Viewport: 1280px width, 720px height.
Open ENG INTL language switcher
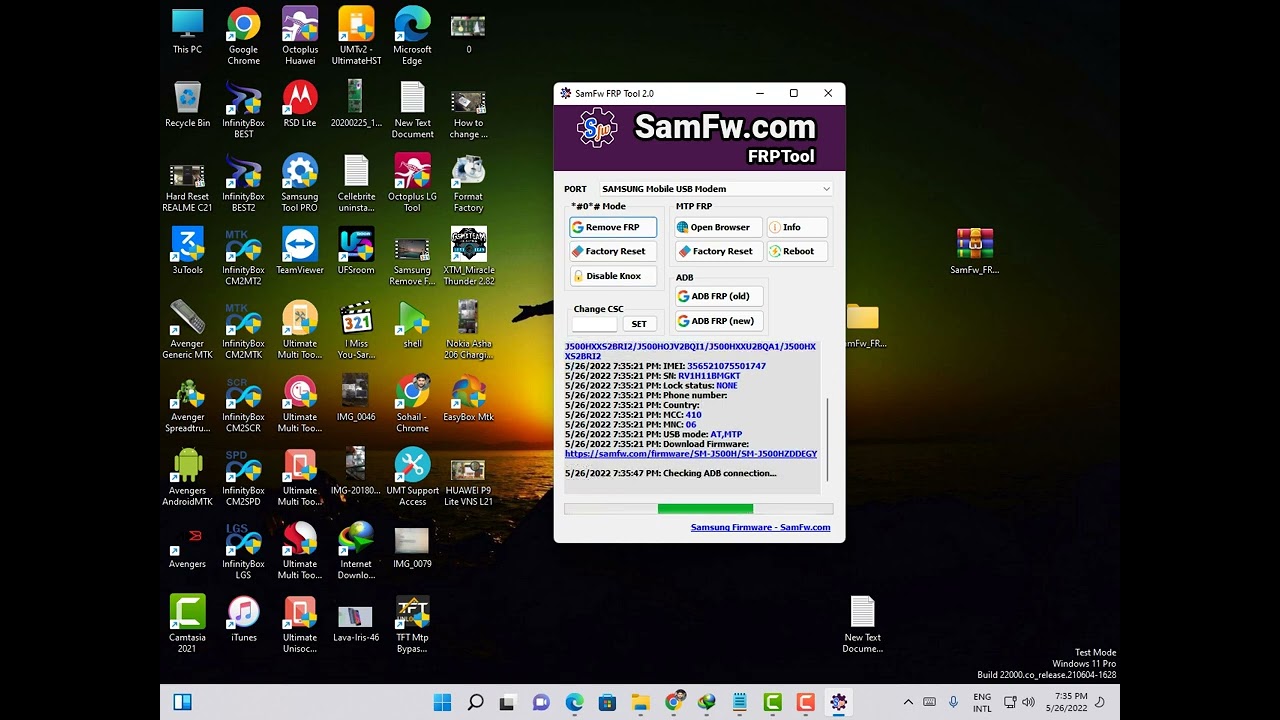click(x=982, y=703)
